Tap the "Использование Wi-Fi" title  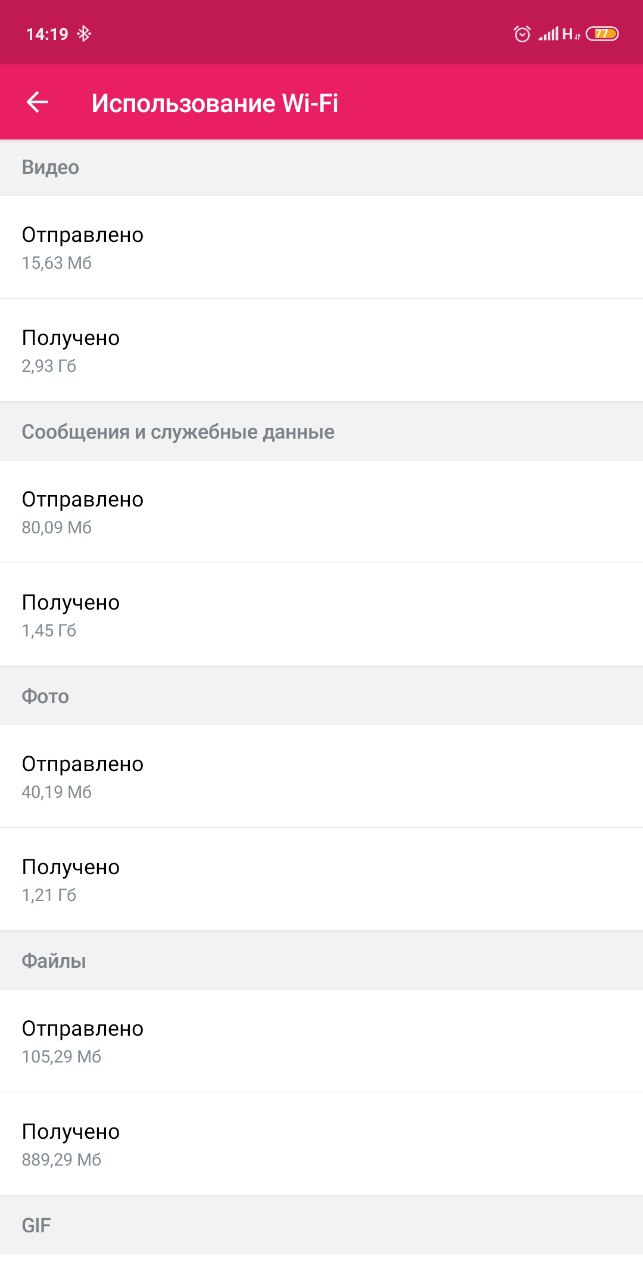coord(215,103)
